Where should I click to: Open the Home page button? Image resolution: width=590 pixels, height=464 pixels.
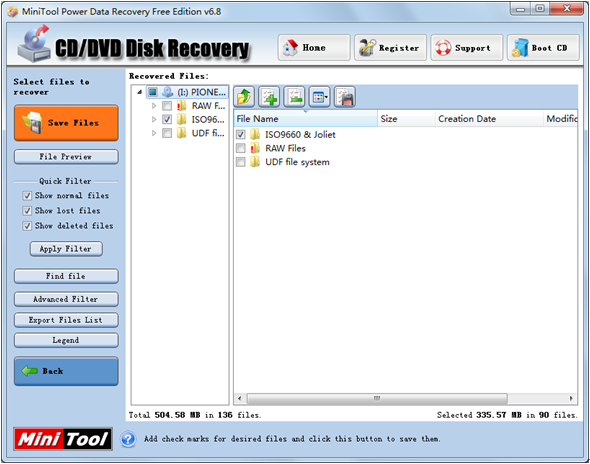coord(314,48)
